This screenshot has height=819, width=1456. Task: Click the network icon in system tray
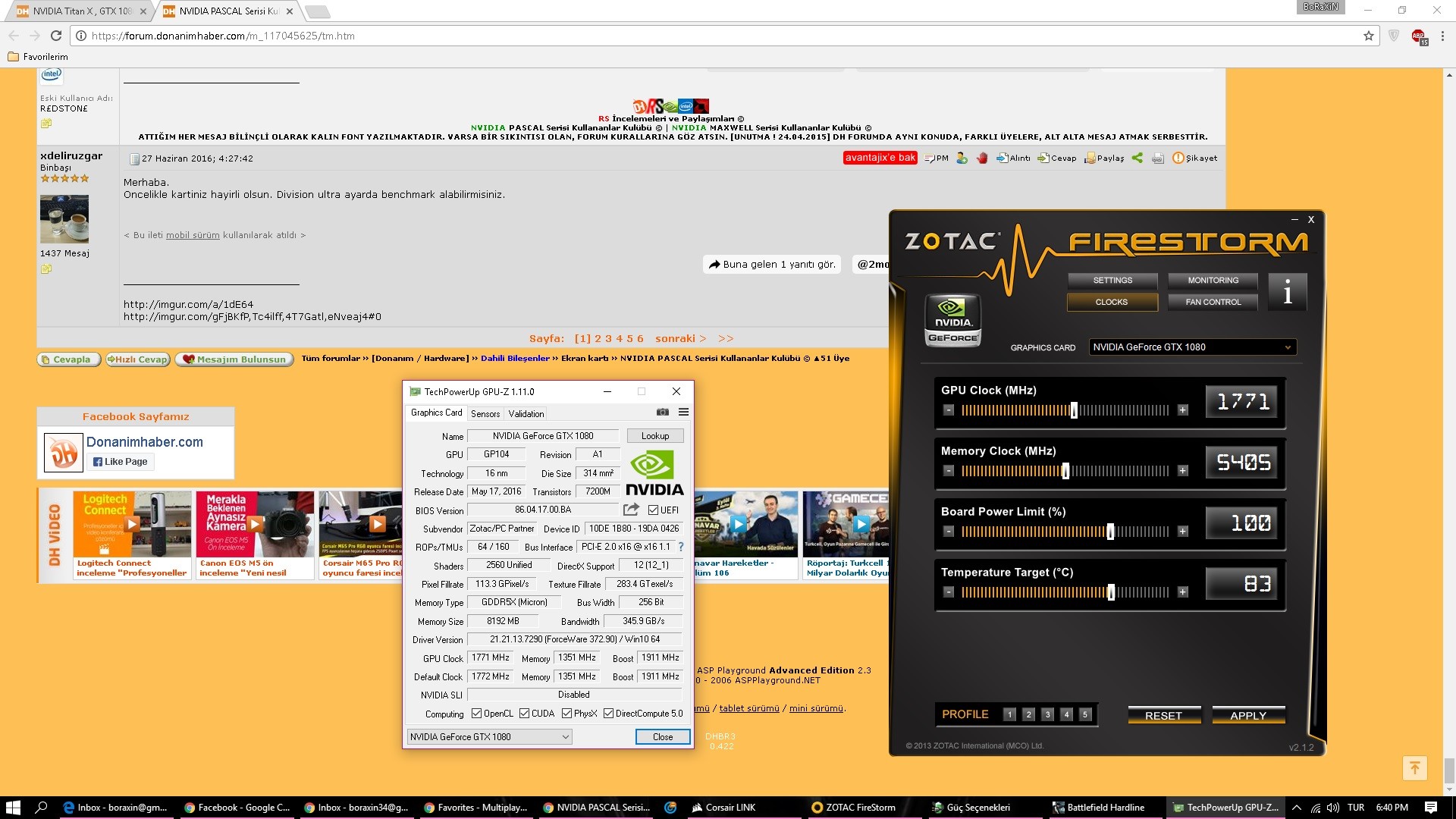point(1315,808)
